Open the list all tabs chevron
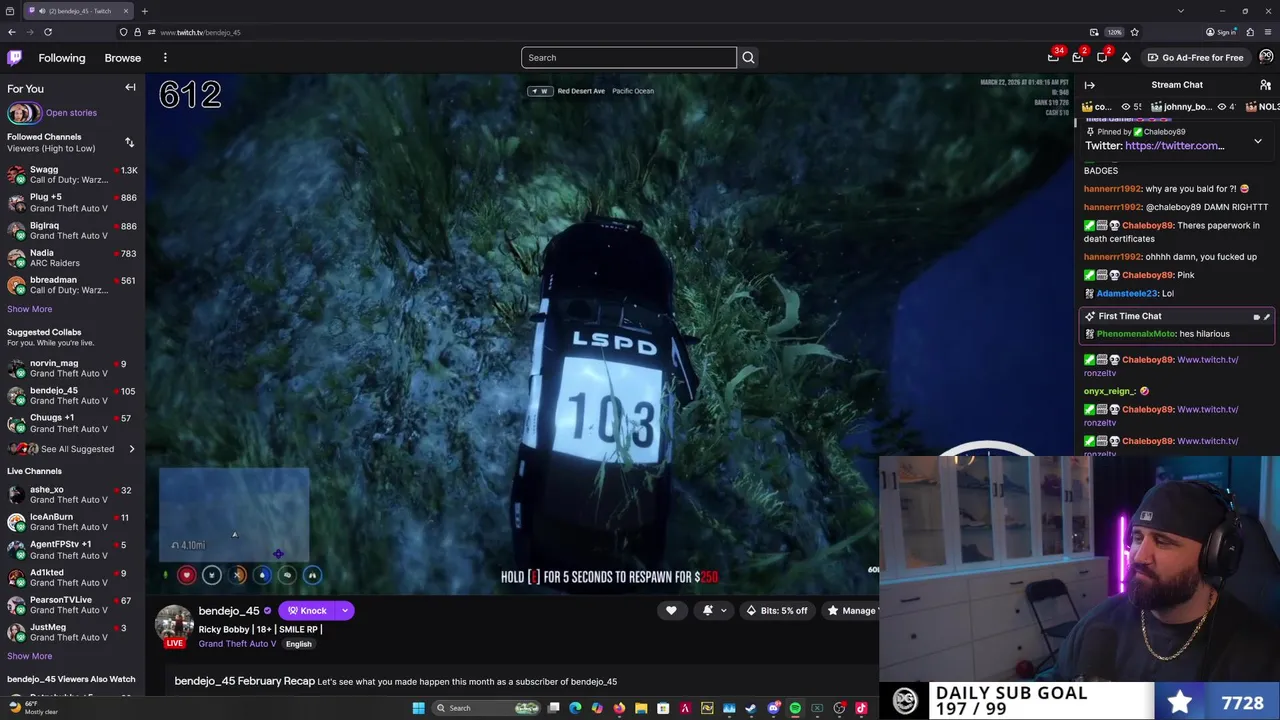This screenshot has height=720, width=1280. [1181, 11]
